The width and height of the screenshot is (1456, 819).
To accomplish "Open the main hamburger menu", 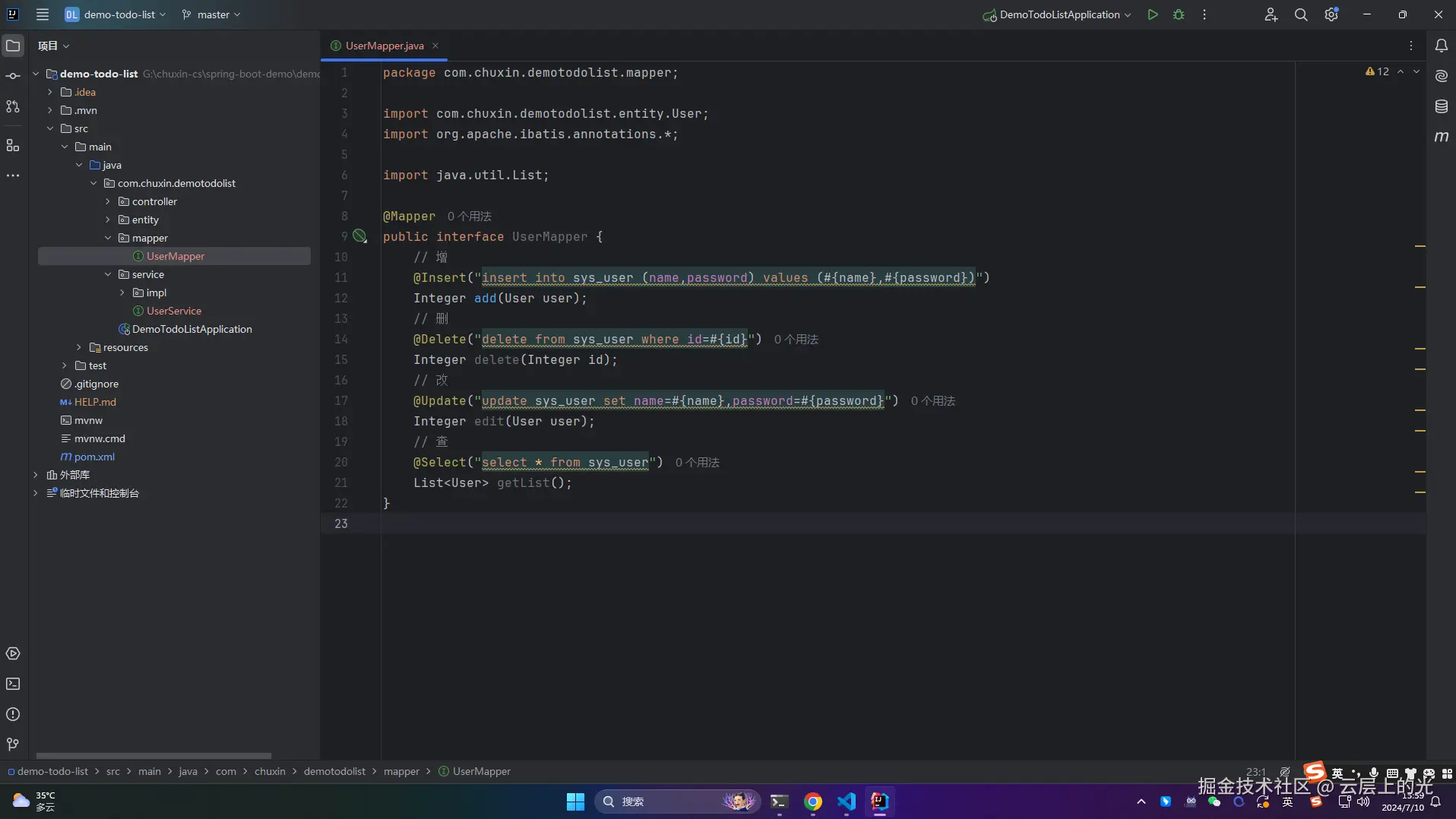I will click(43, 14).
